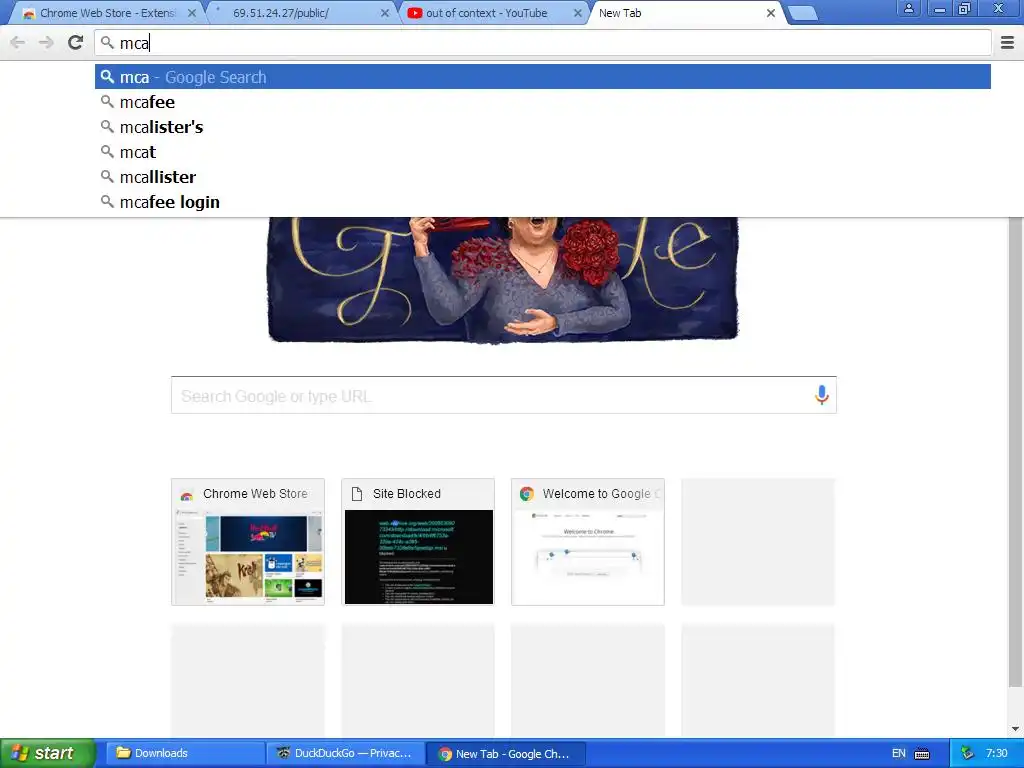Close the out of context YouTube tab
The height and width of the screenshot is (768, 1024).
(x=578, y=13)
